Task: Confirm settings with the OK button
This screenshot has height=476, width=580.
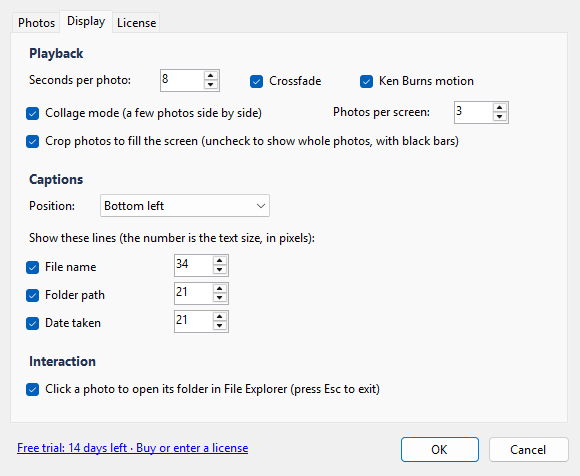Action: tap(440, 449)
